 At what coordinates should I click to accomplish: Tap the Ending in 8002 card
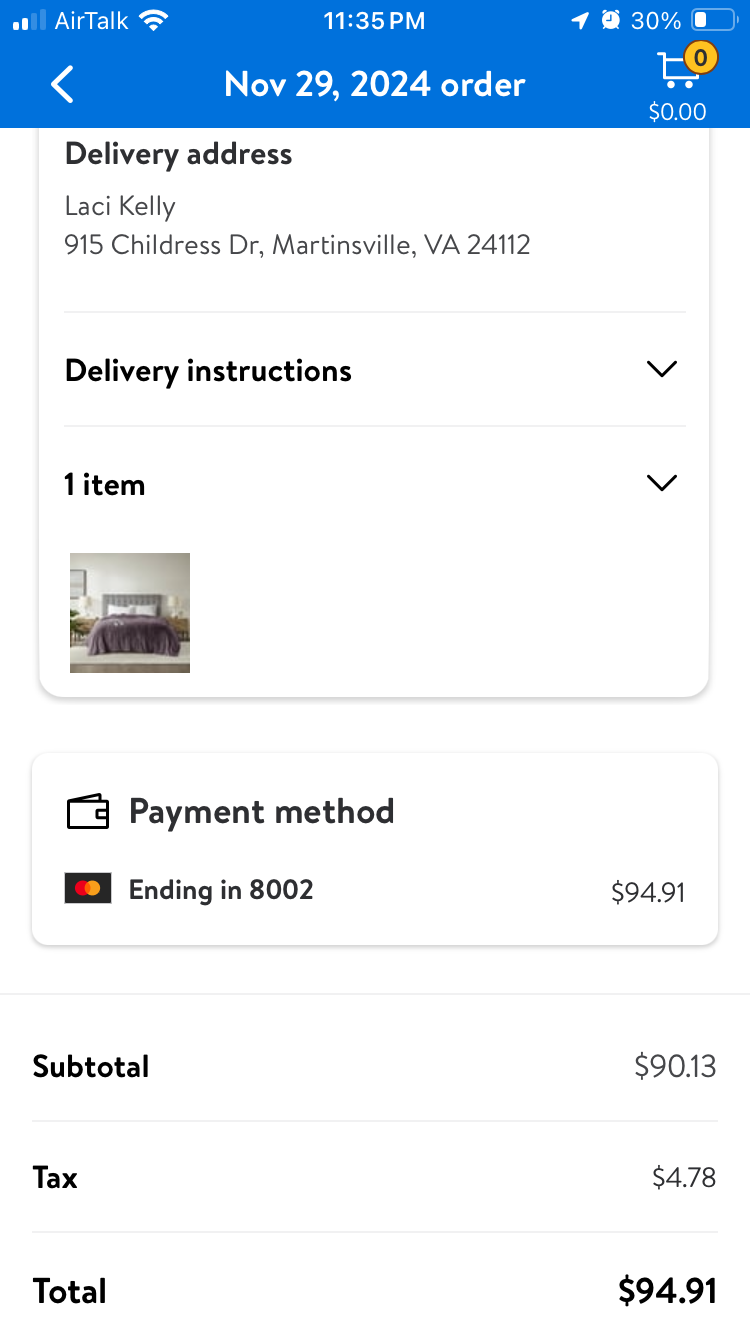221,890
